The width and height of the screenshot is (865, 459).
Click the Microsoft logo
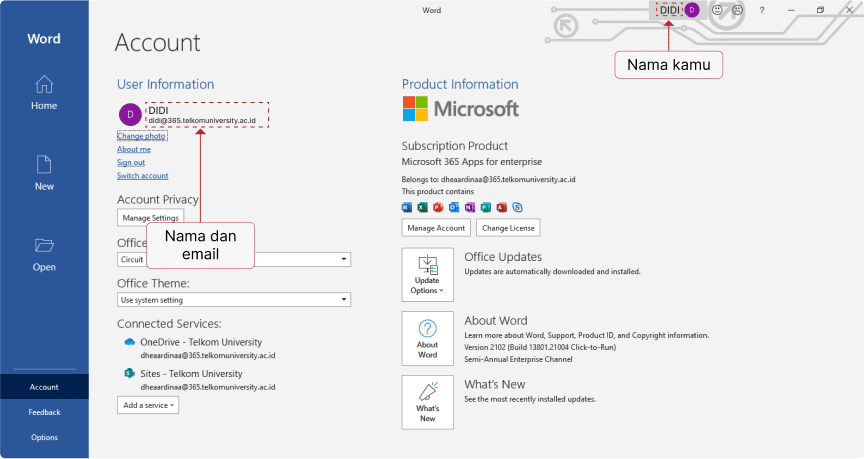pyautogui.click(x=461, y=109)
